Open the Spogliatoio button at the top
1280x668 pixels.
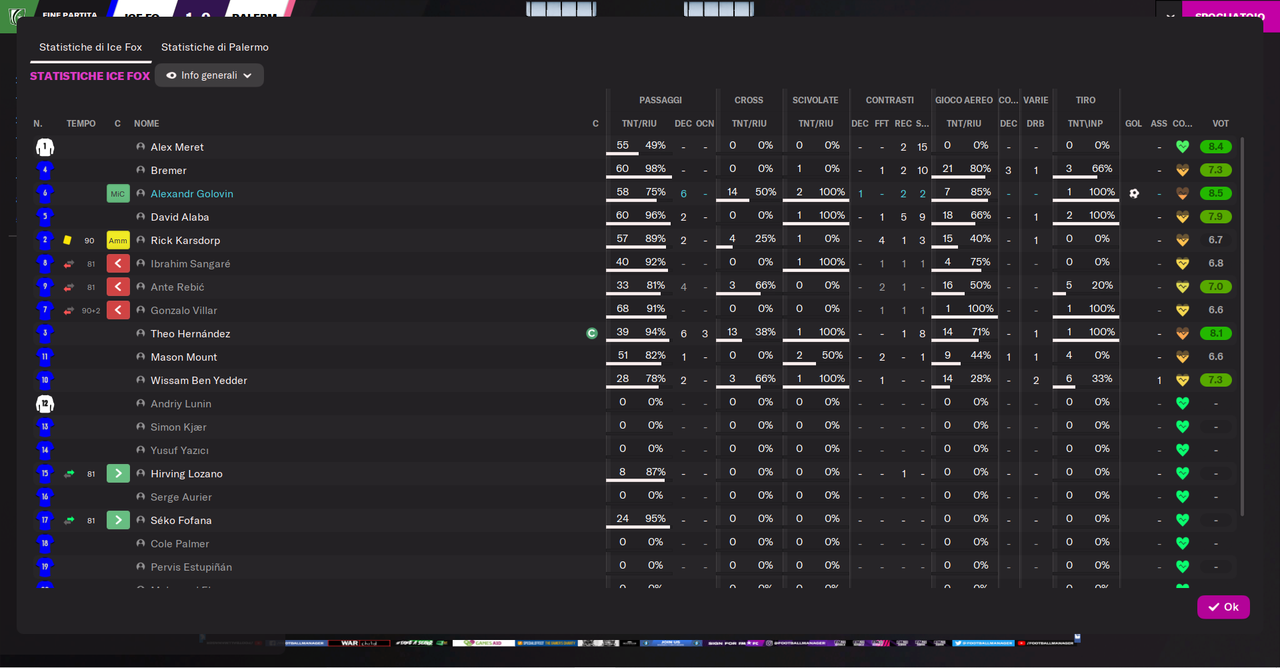pyautogui.click(x=1230, y=16)
